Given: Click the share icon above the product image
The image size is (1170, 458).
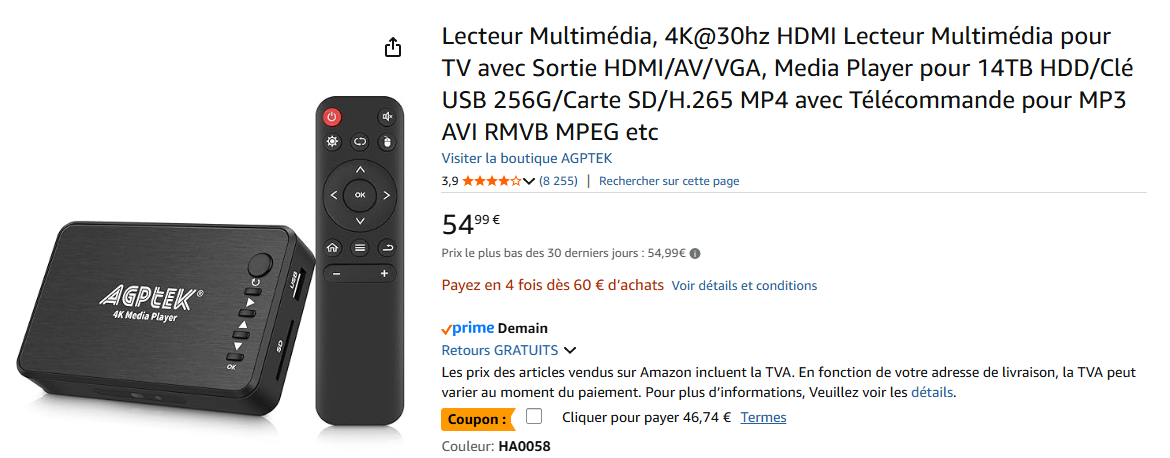Looking at the screenshot, I should [x=393, y=48].
